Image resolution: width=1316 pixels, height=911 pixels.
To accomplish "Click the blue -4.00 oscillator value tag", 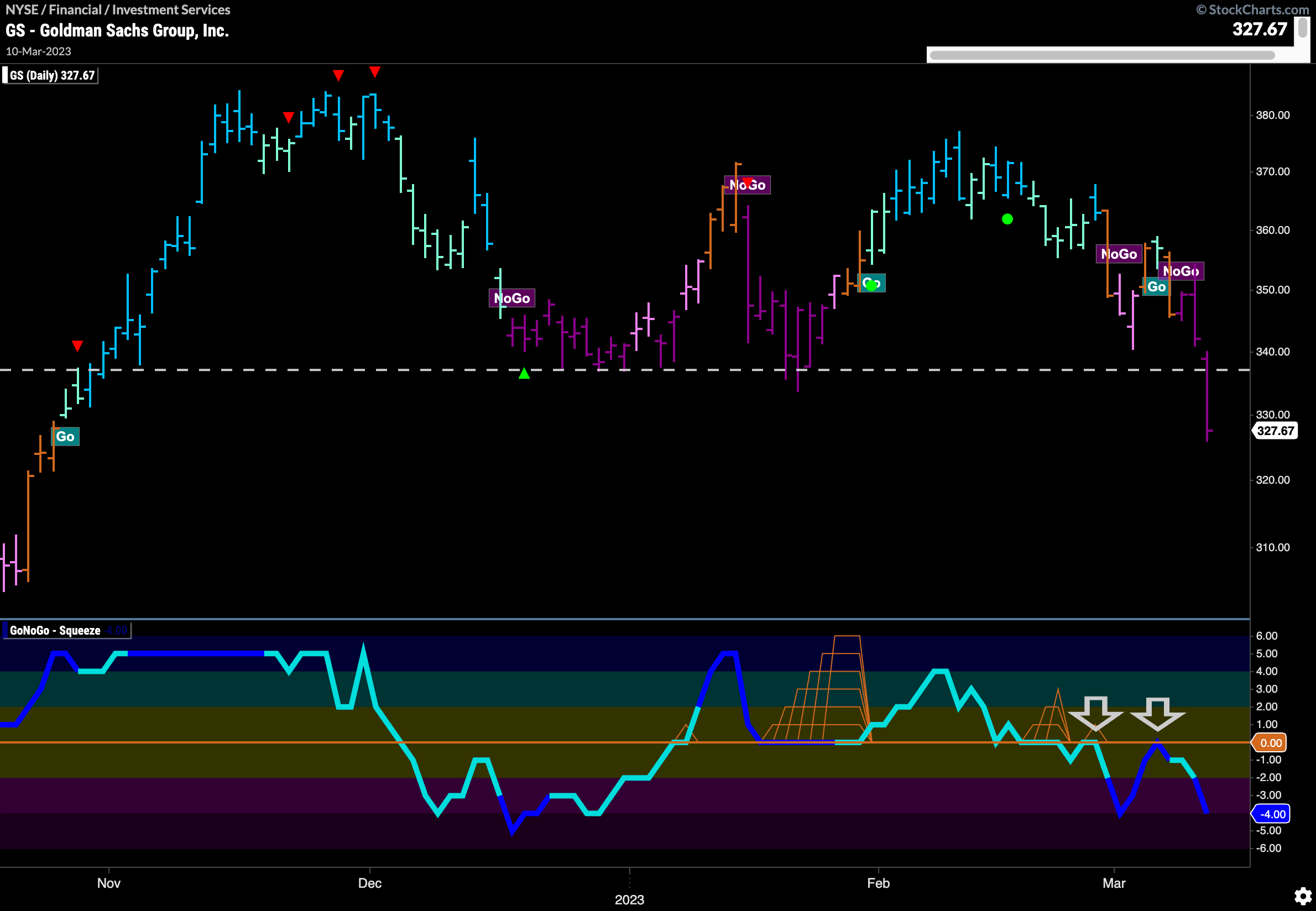I will pyautogui.click(x=1271, y=814).
